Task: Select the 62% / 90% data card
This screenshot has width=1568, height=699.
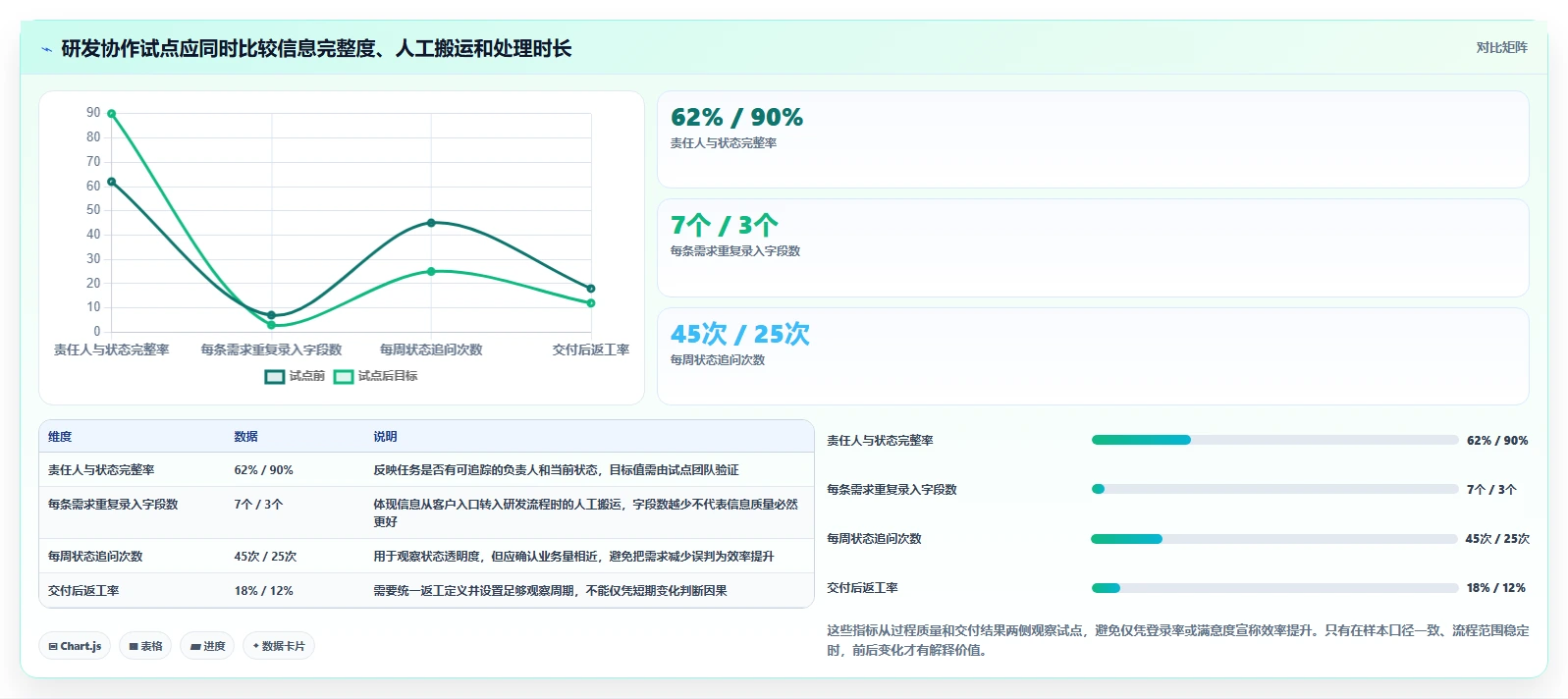Action: [1093, 139]
